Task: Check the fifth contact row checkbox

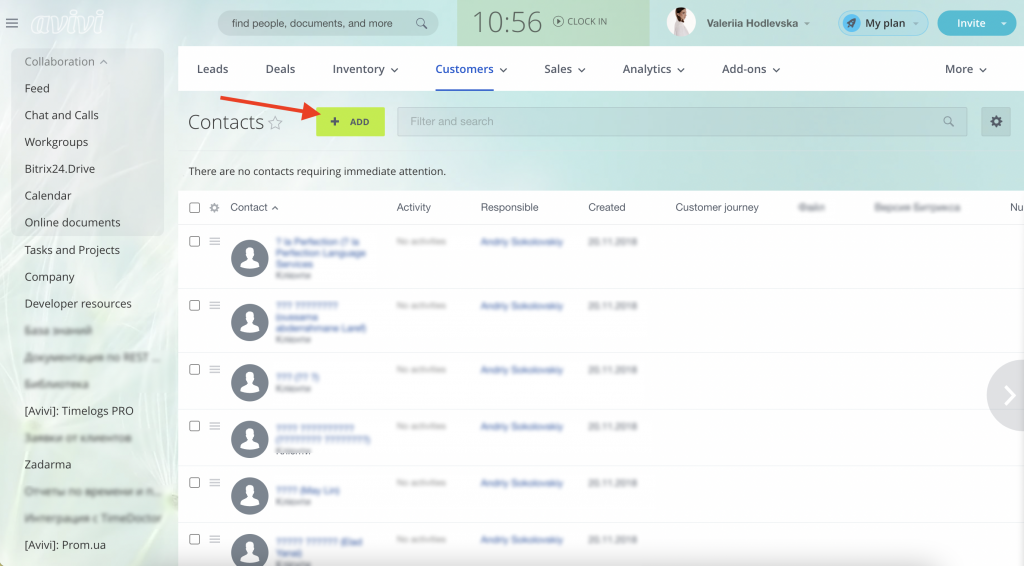Action: pyautogui.click(x=195, y=483)
